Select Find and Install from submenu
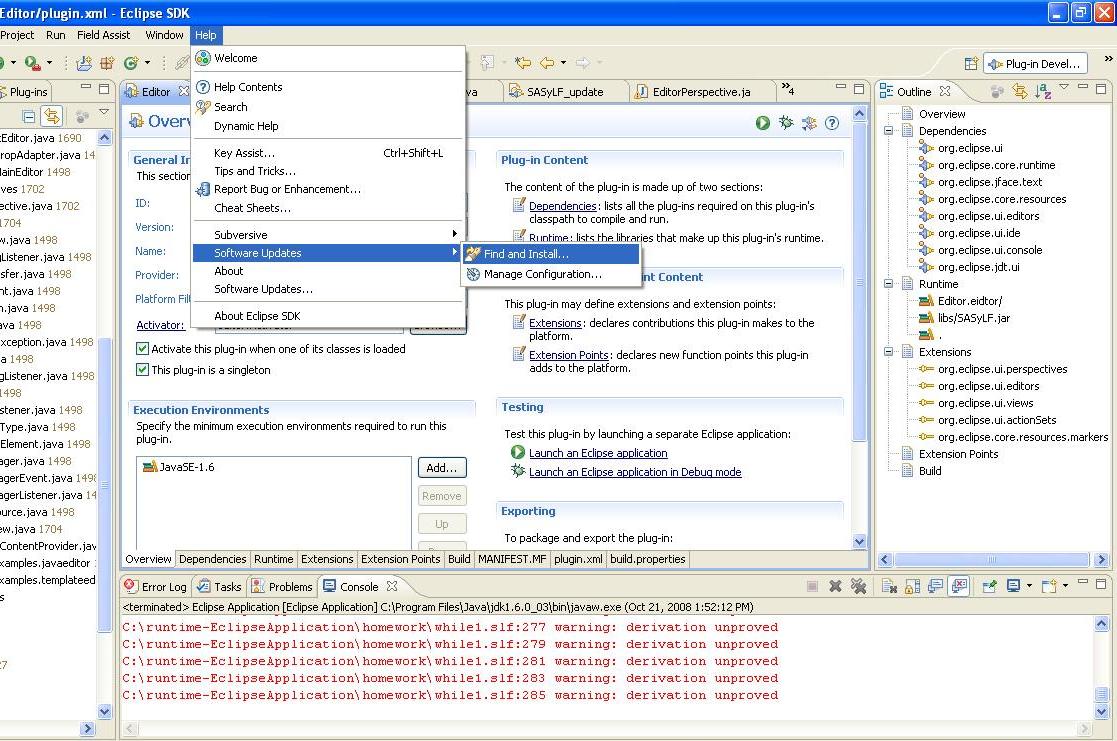 pyautogui.click(x=525, y=254)
